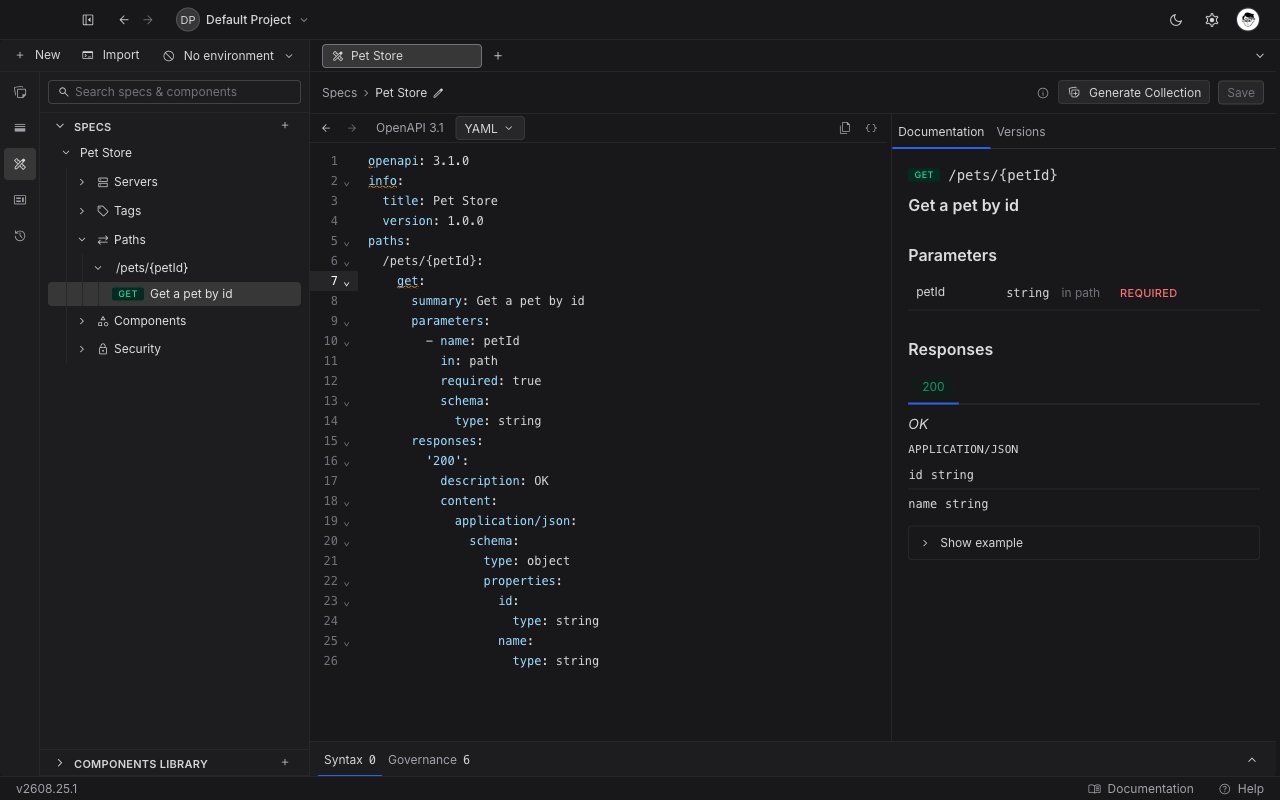Add a new spec with the SPECS plus
This screenshot has height=800, width=1280.
pyautogui.click(x=285, y=126)
